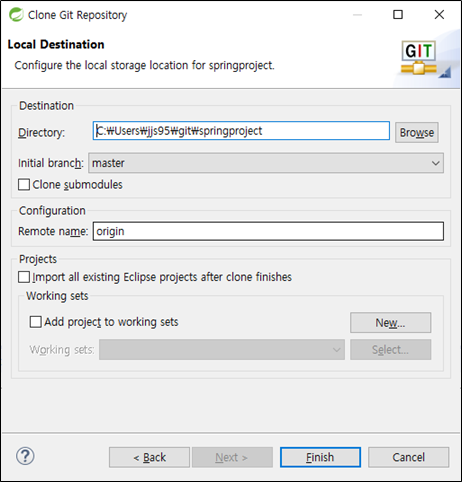This screenshot has width=462, height=482.
Task: Cancel the Clone Git Repository wizard
Action: coord(408,457)
